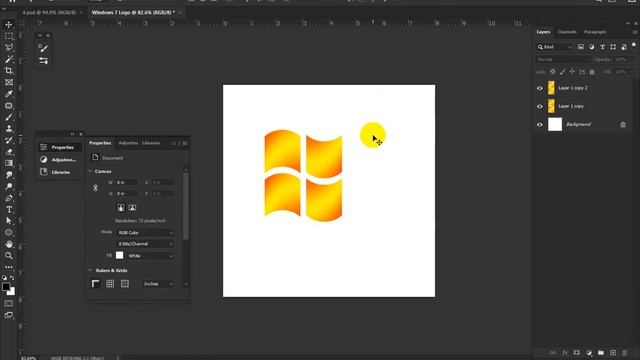
Task: Select the Frame tool
Action: point(9,82)
